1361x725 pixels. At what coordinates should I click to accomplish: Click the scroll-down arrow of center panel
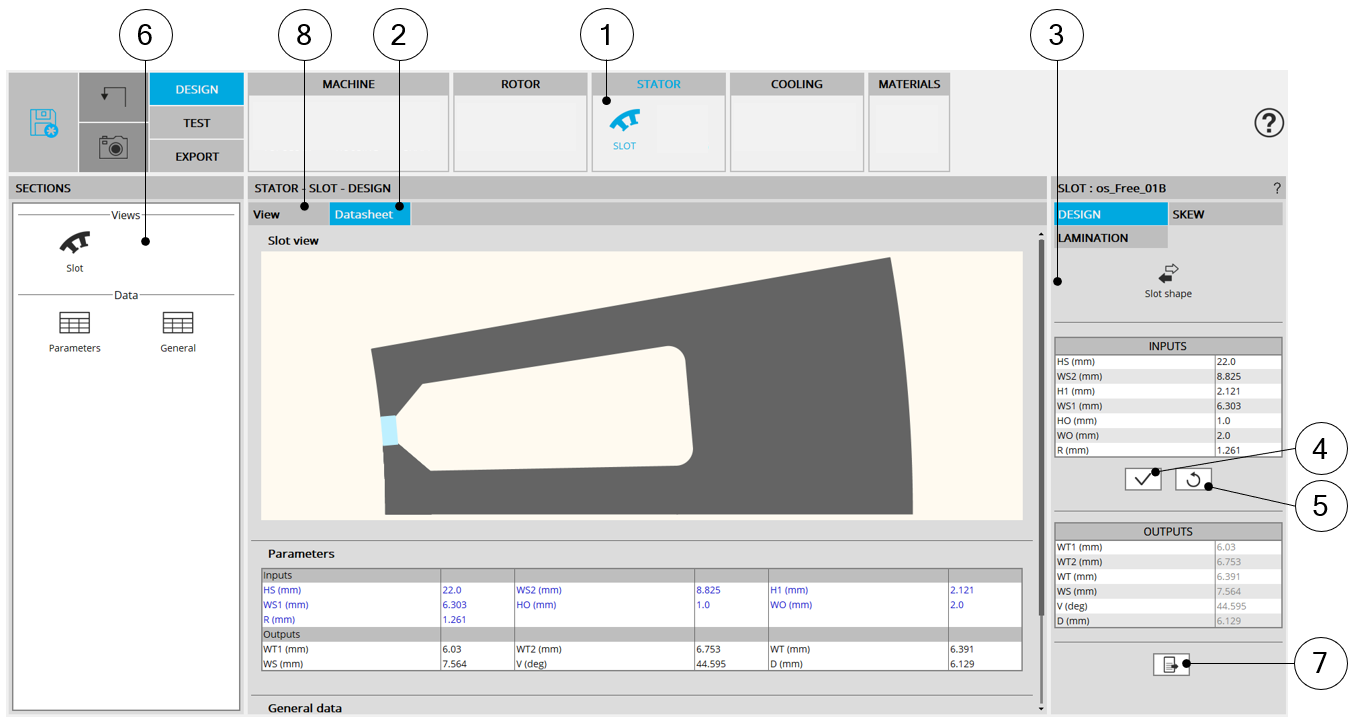1040,708
